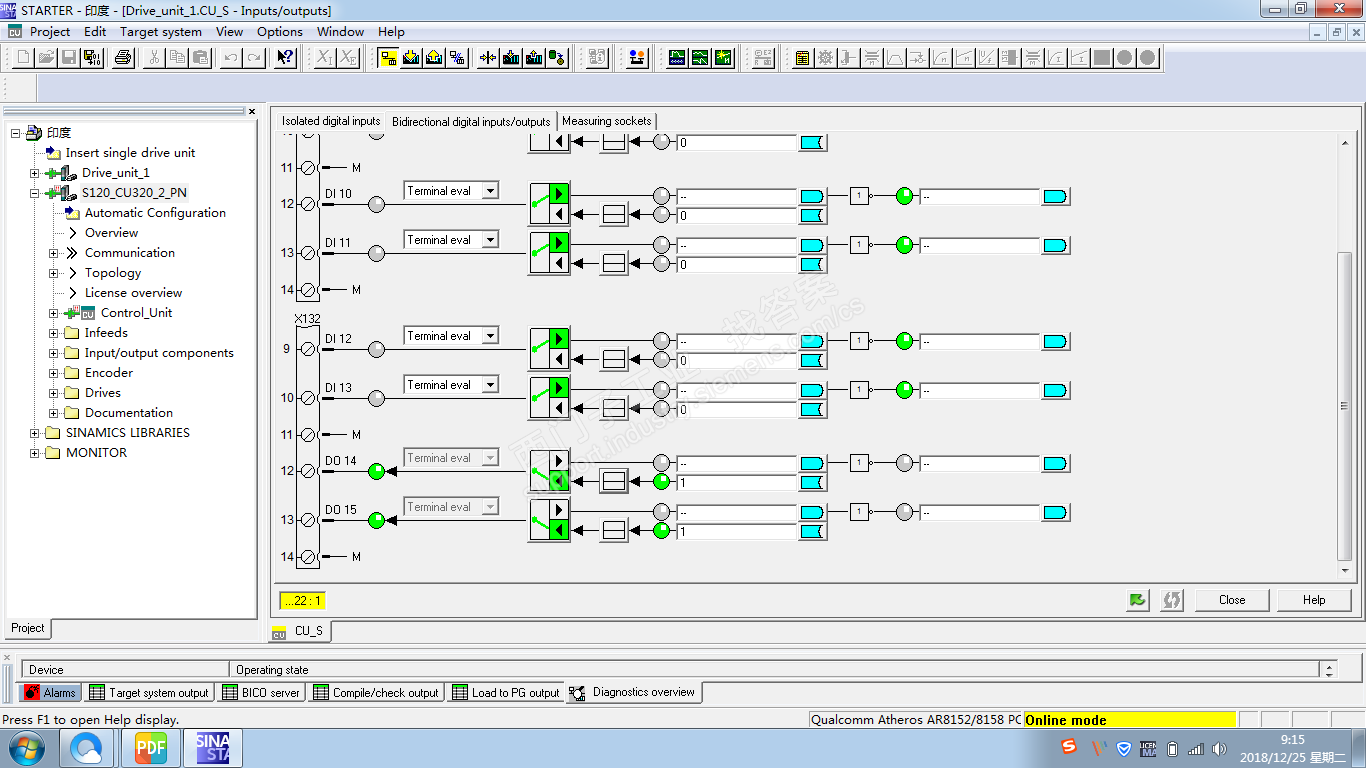Save the project using the toolbar disk icon

(69, 58)
